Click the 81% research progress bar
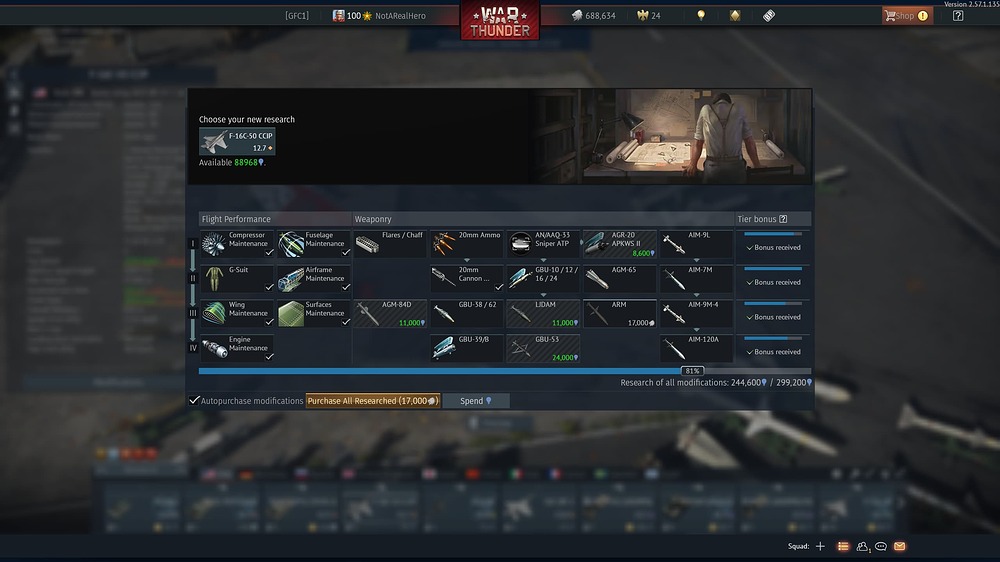The width and height of the screenshot is (1000, 562). coord(504,371)
